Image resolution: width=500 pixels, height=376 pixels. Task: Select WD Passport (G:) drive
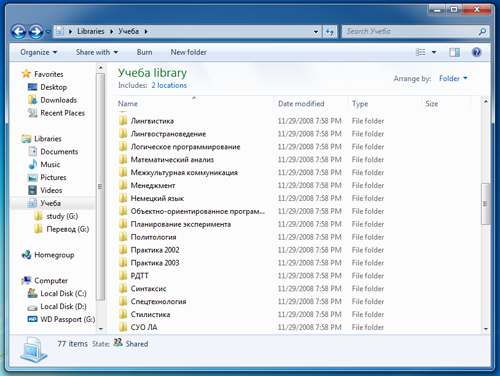[61, 319]
